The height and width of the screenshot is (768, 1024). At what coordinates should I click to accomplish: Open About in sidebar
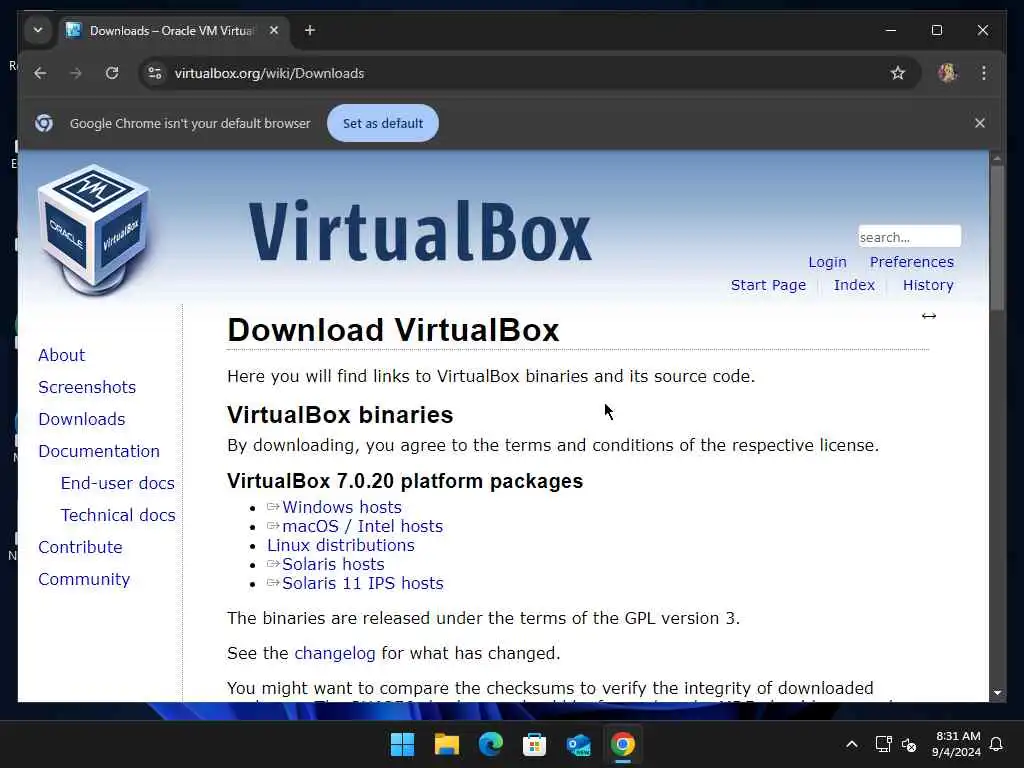pyautogui.click(x=61, y=355)
